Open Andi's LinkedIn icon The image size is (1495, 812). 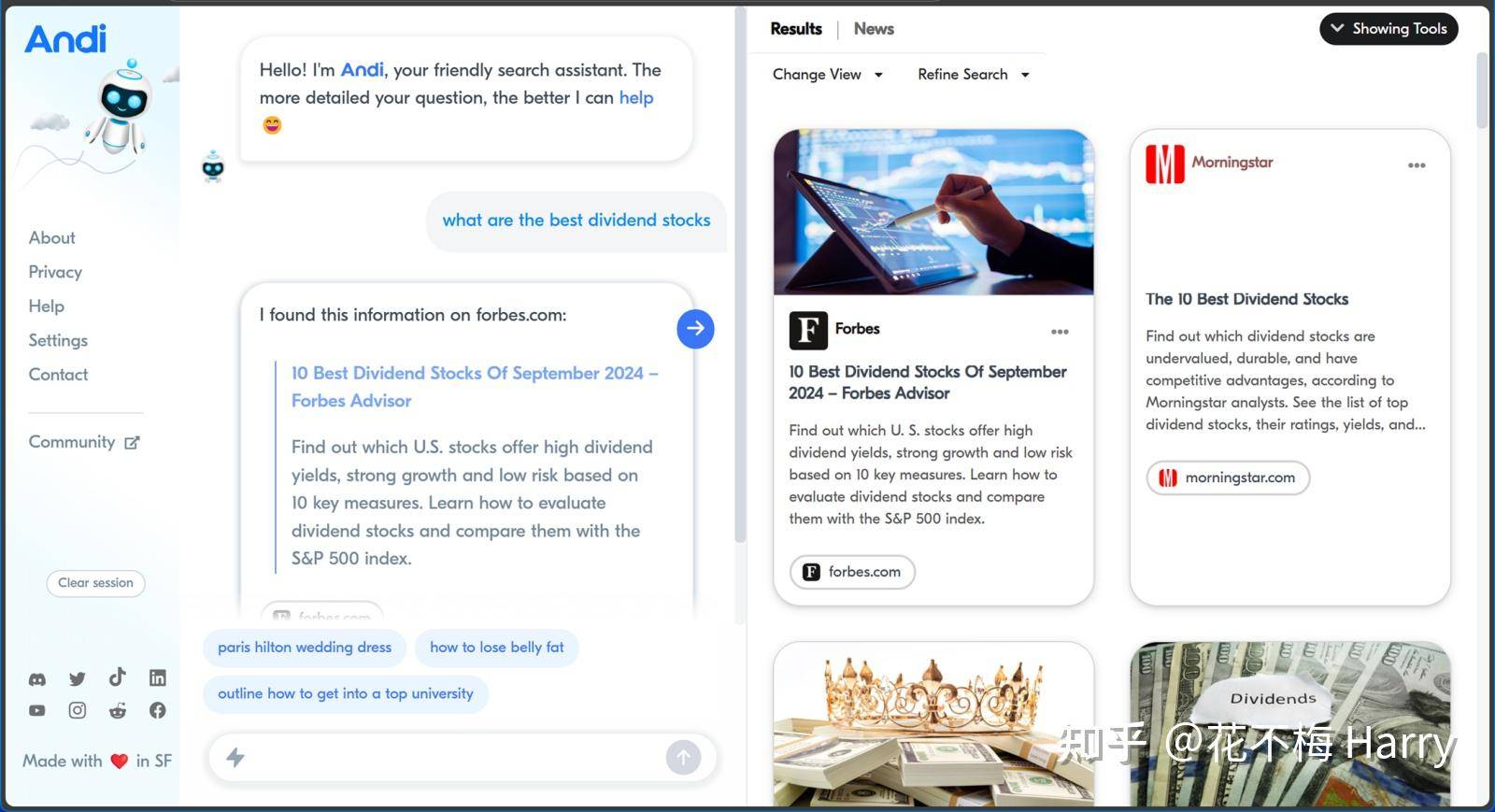(158, 677)
